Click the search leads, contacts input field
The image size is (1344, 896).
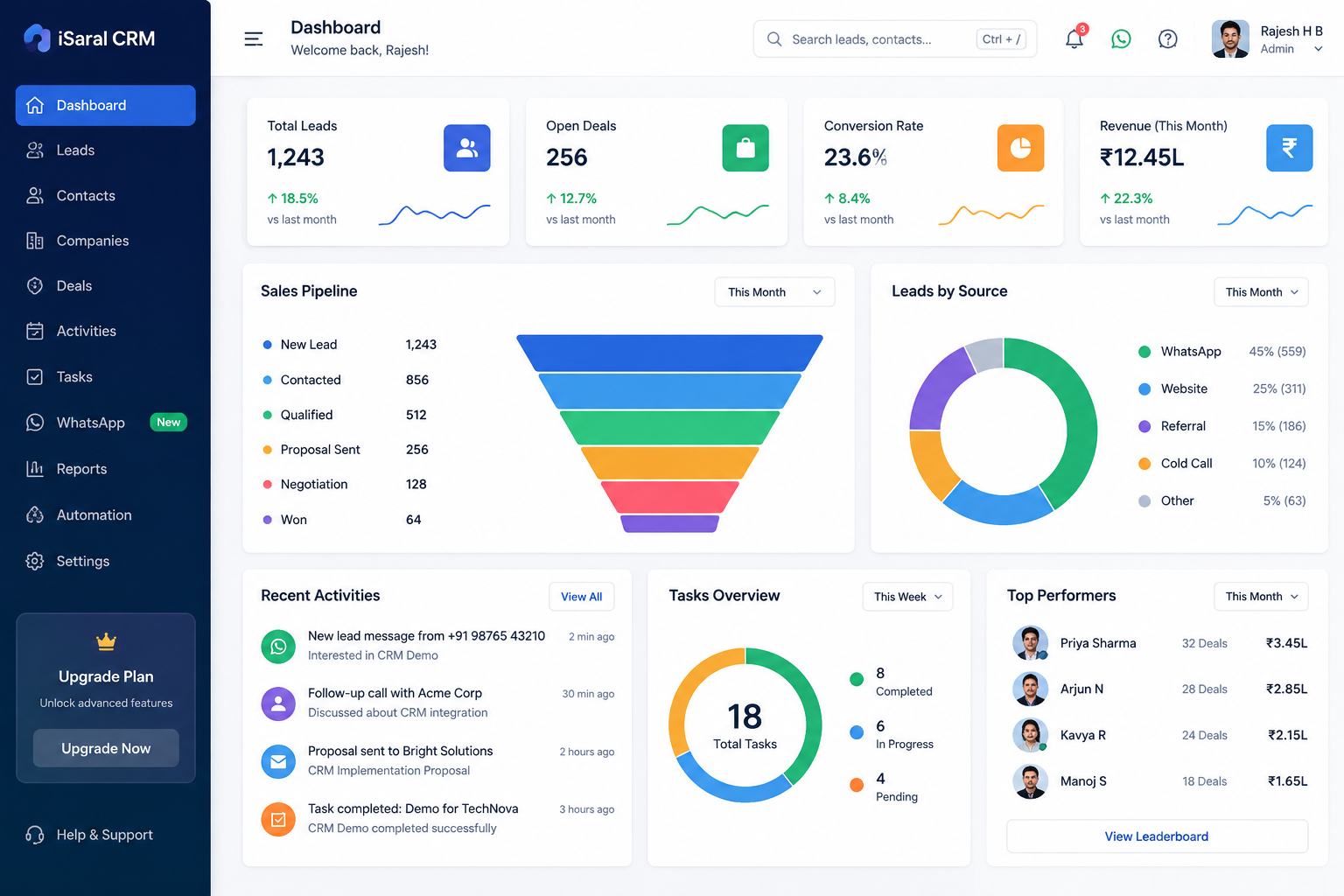click(895, 39)
